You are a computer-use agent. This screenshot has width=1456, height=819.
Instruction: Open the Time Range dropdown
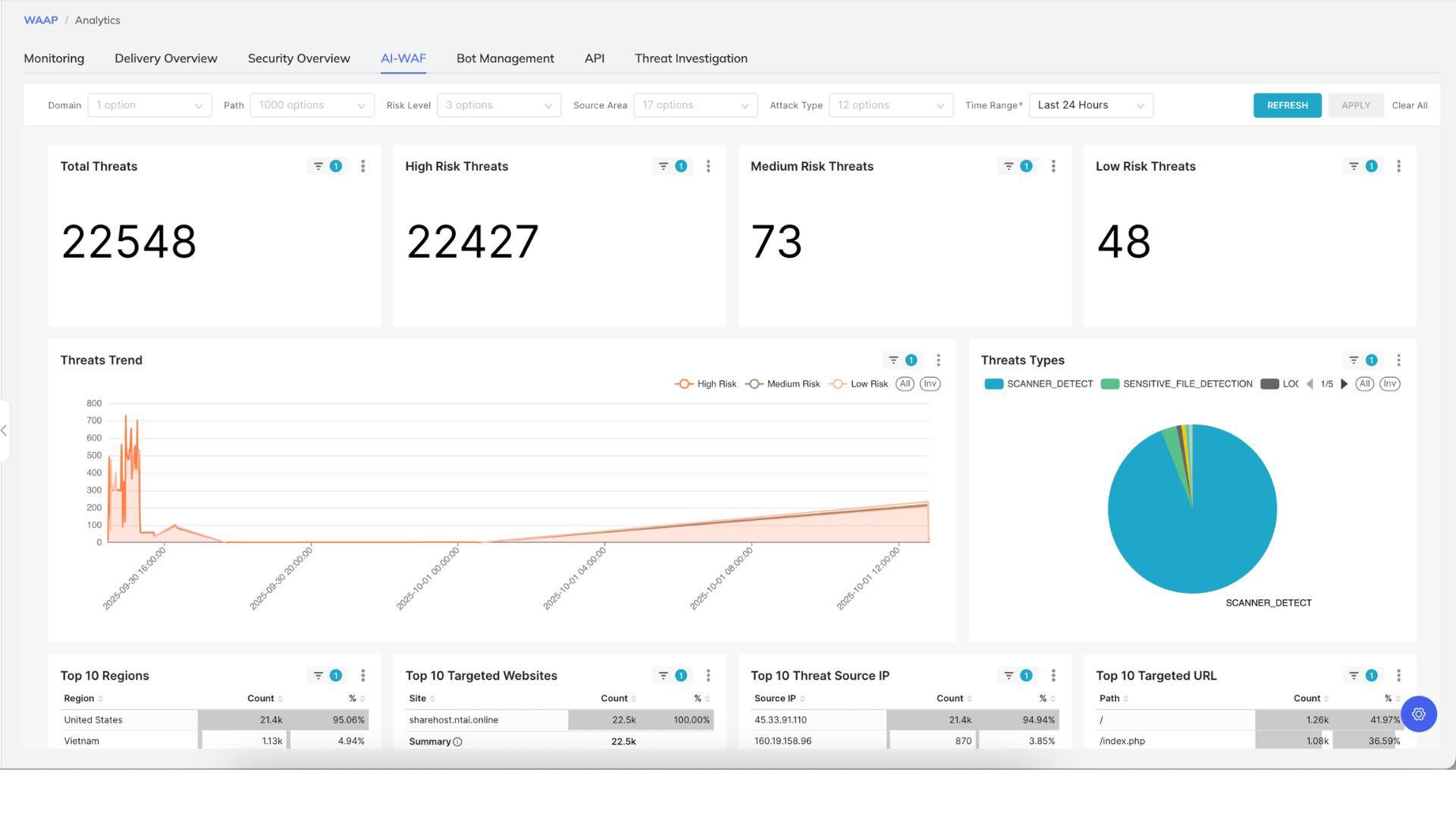[1090, 105]
